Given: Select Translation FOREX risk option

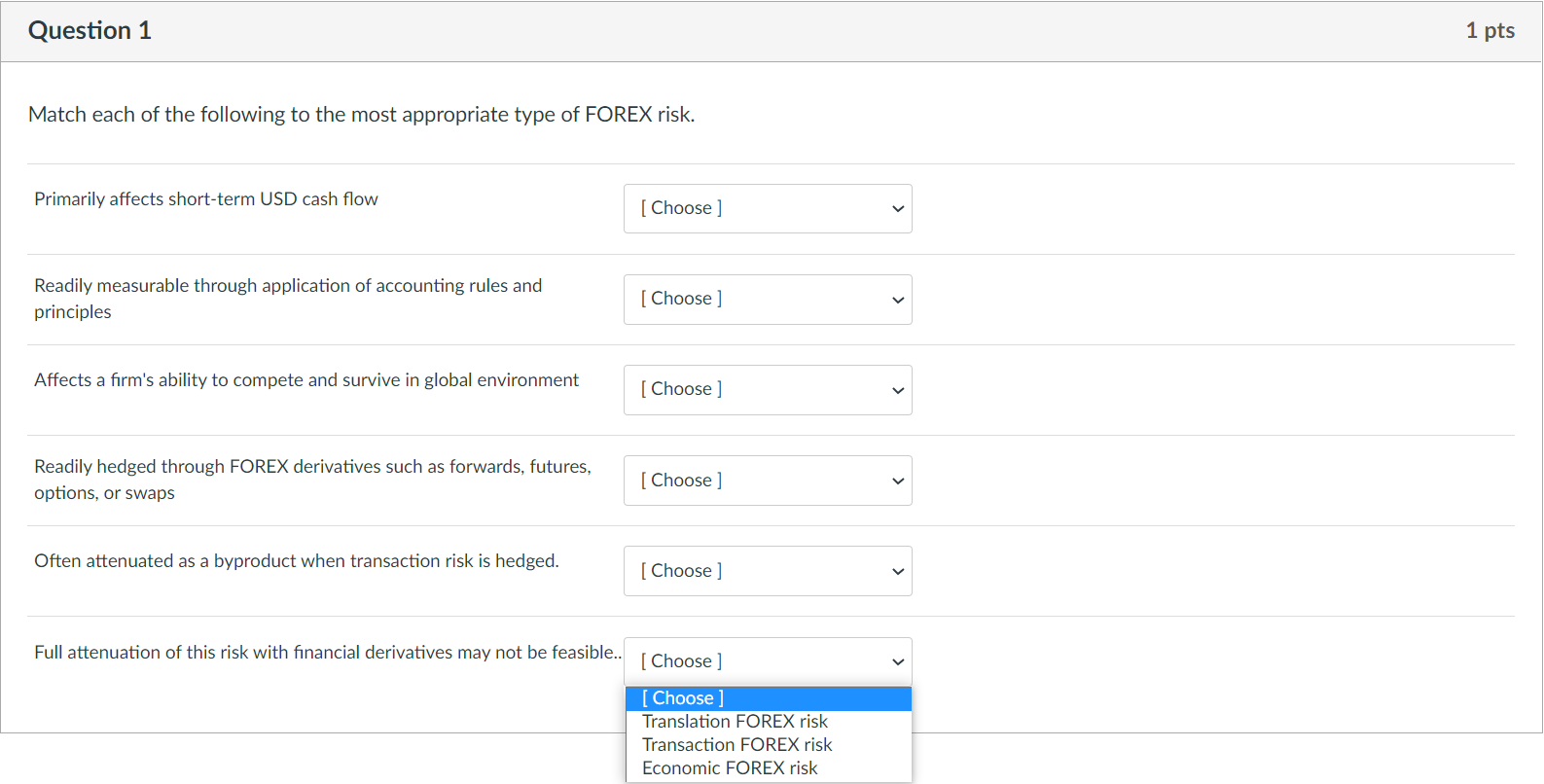Looking at the screenshot, I should [769, 722].
